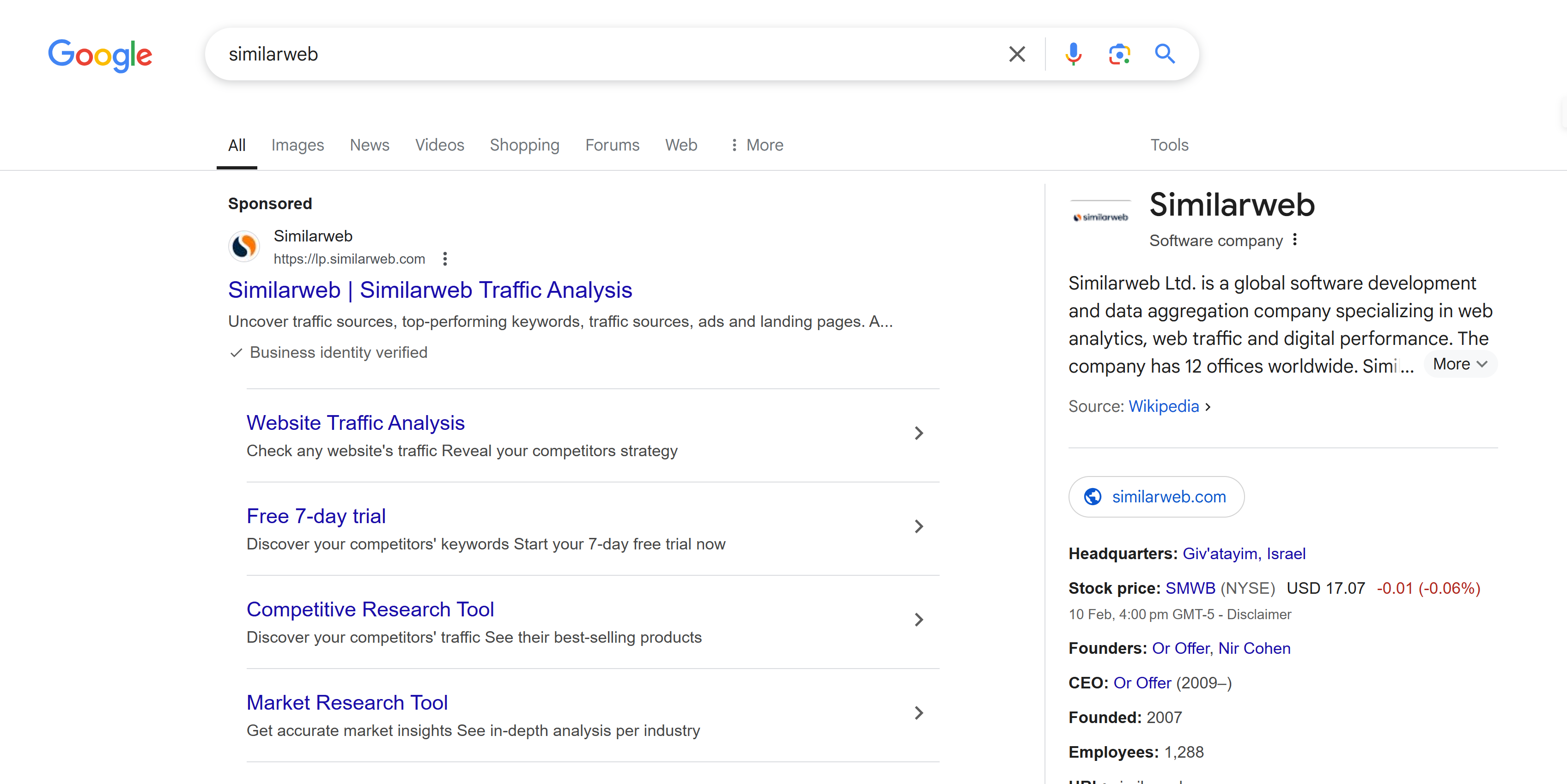
Task: Start voice search with the microphone icon
Action: (1074, 54)
